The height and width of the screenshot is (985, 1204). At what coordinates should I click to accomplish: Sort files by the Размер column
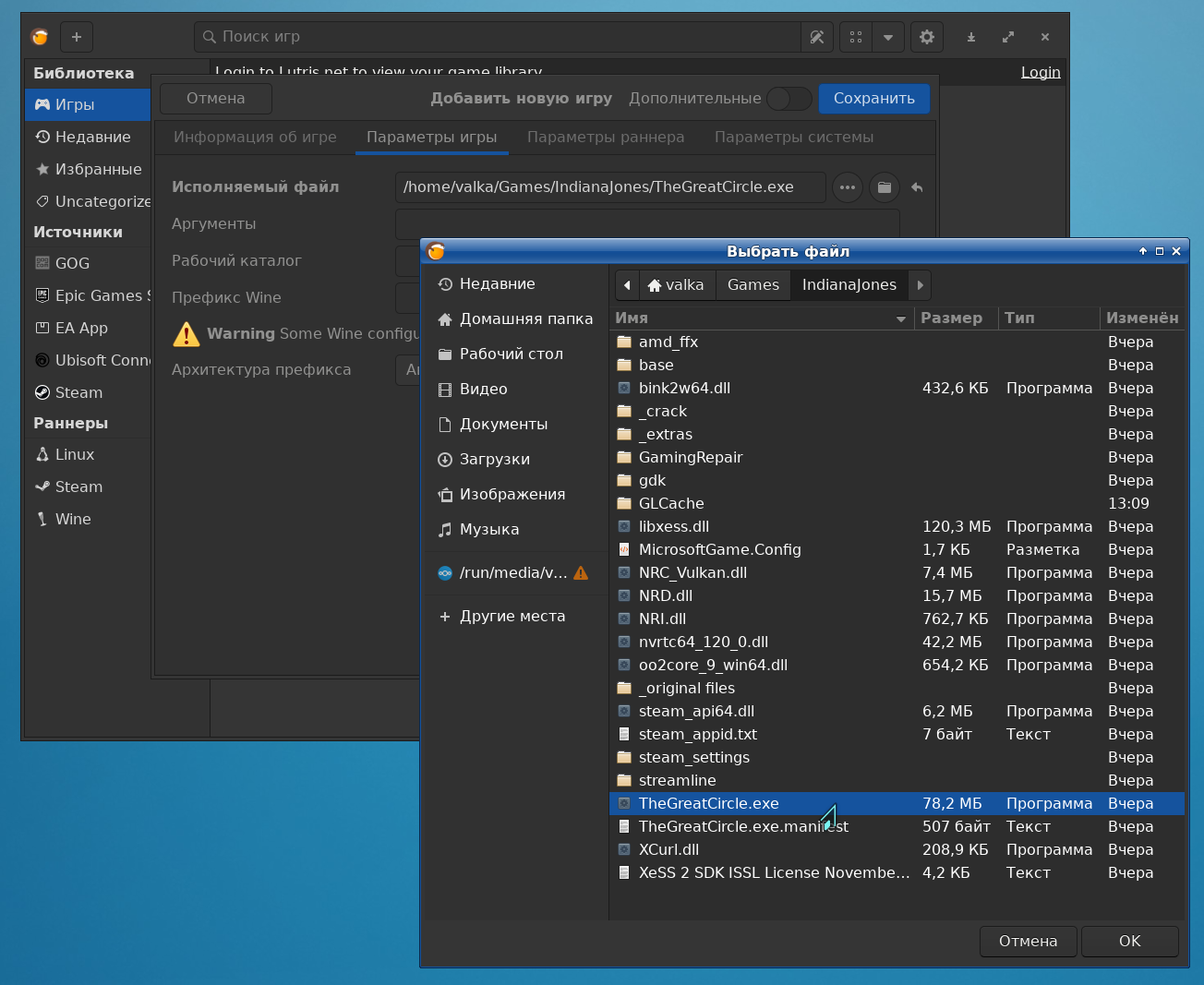(956, 318)
